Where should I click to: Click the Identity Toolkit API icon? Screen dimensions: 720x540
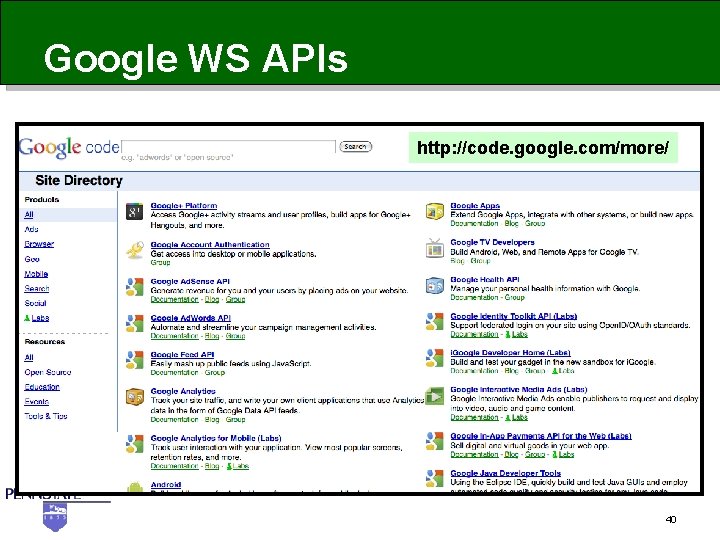tap(434, 321)
